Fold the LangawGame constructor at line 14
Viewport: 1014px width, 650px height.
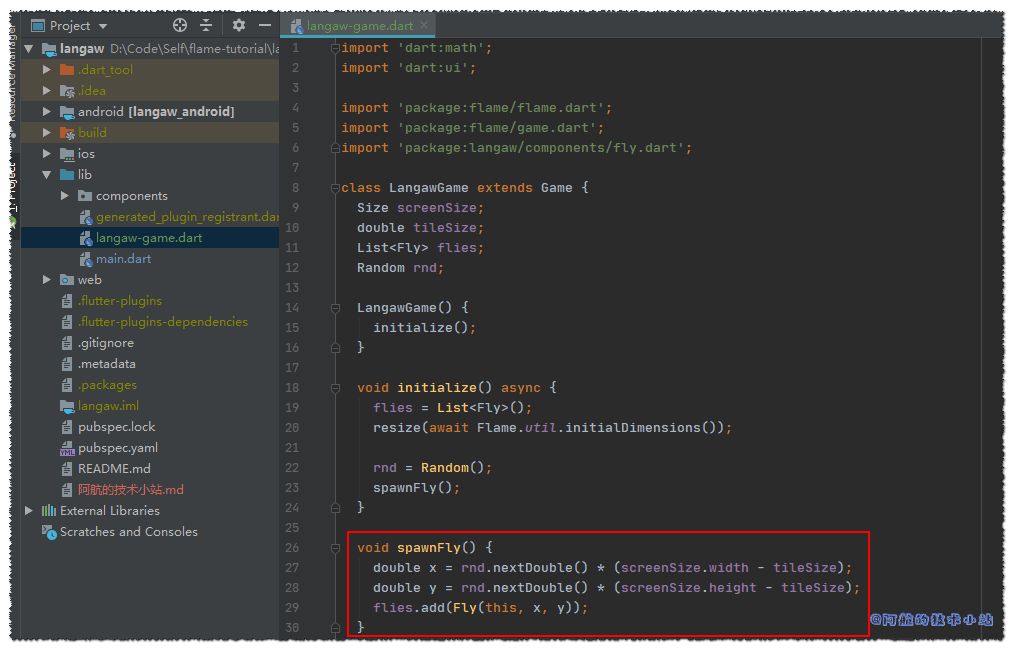point(335,308)
